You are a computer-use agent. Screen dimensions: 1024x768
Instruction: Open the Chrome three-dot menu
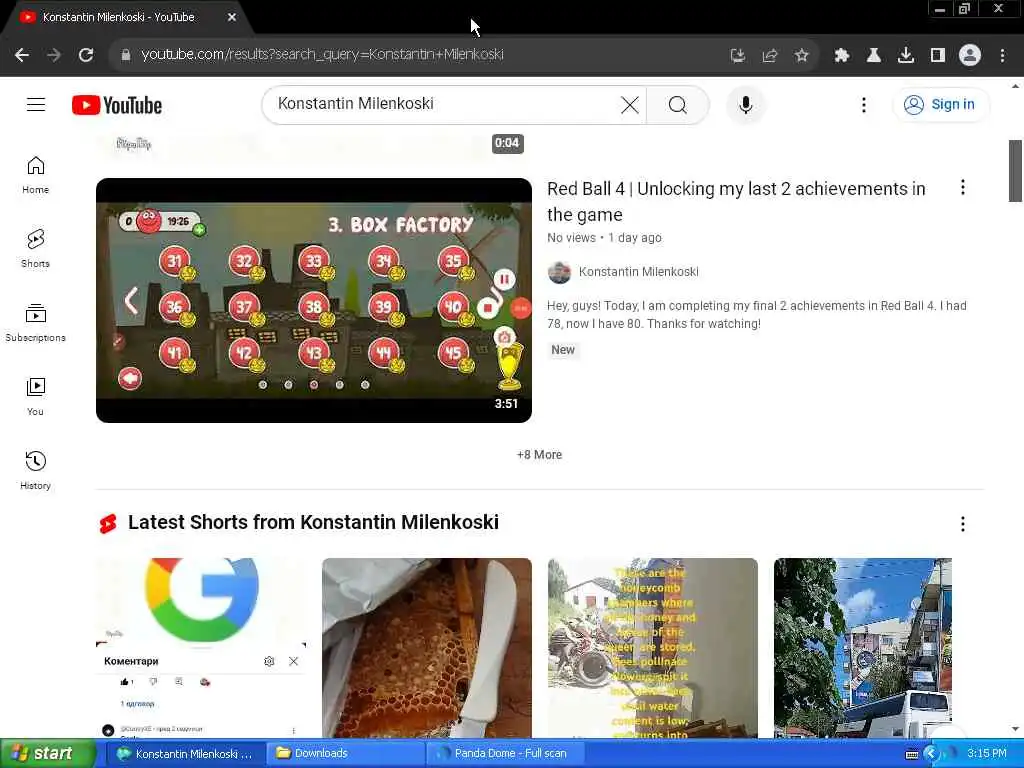[1002, 55]
